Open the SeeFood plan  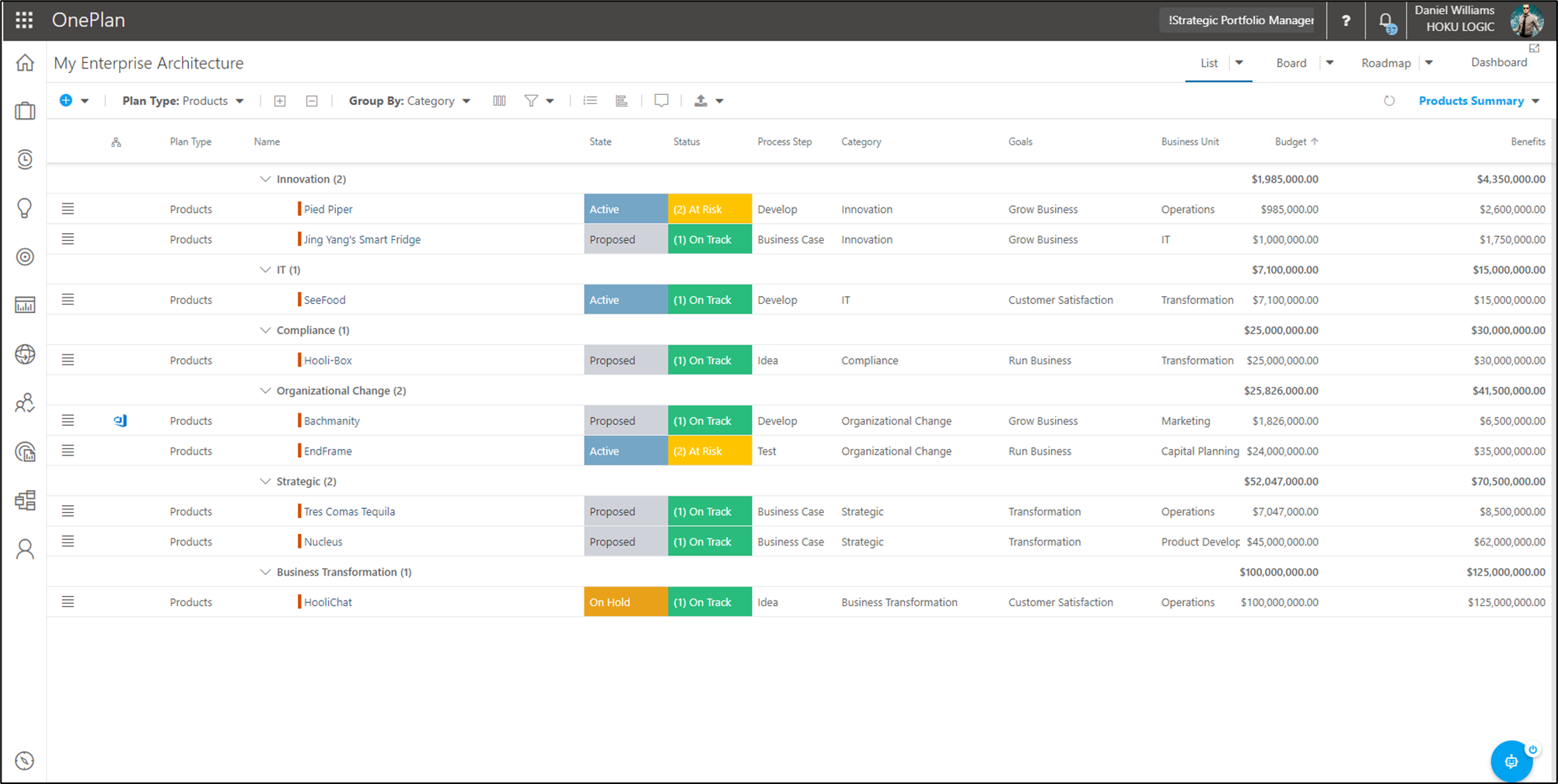tap(325, 300)
